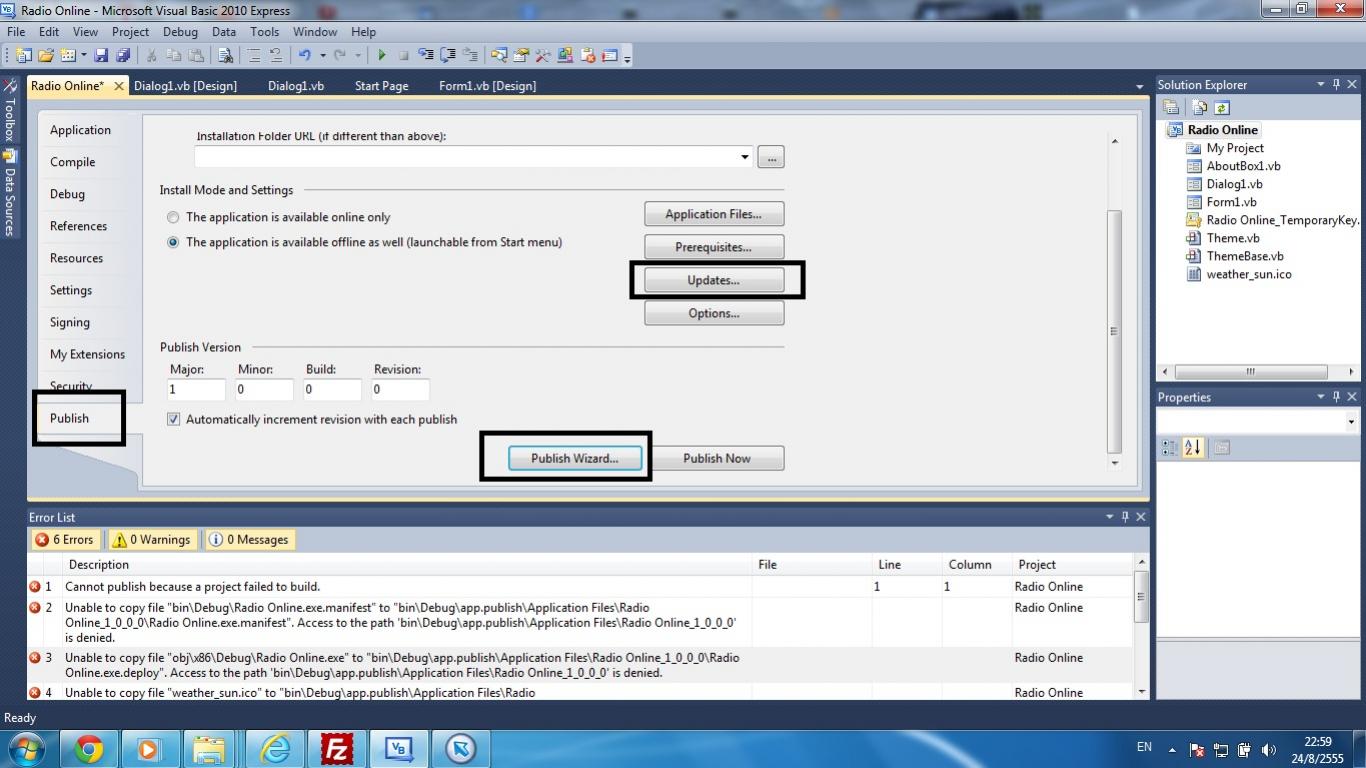Open the Solution Explorer window position dropdown
Viewport: 1366px width, 768px height.
1320,85
